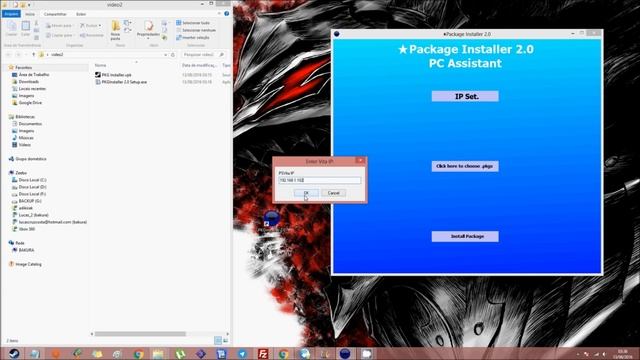Click into the PSVita IP text field

[x=320, y=180]
